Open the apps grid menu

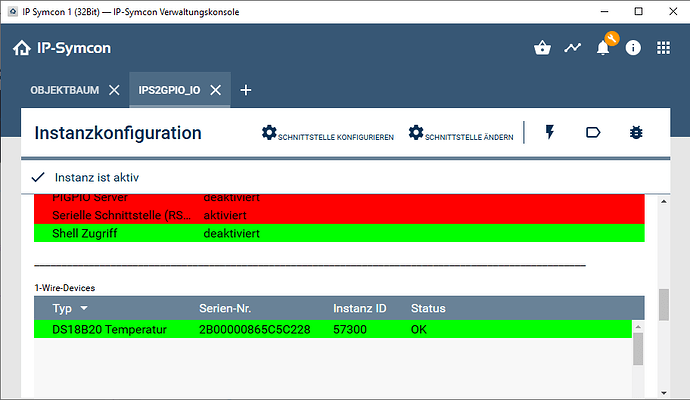pyautogui.click(x=663, y=48)
